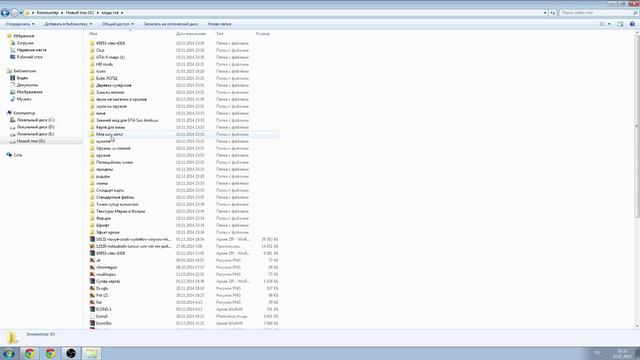Viewport: 640px width, 360px height.
Task: Click the Эффект крови folder icon
Action: [92, 232]
